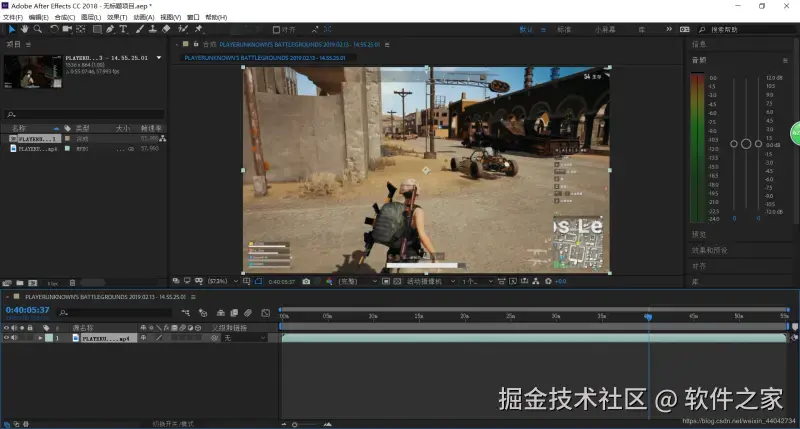Select the Unified Camera tool
Image resolution: width=800 pixels, height=429 pixels.
67,29
